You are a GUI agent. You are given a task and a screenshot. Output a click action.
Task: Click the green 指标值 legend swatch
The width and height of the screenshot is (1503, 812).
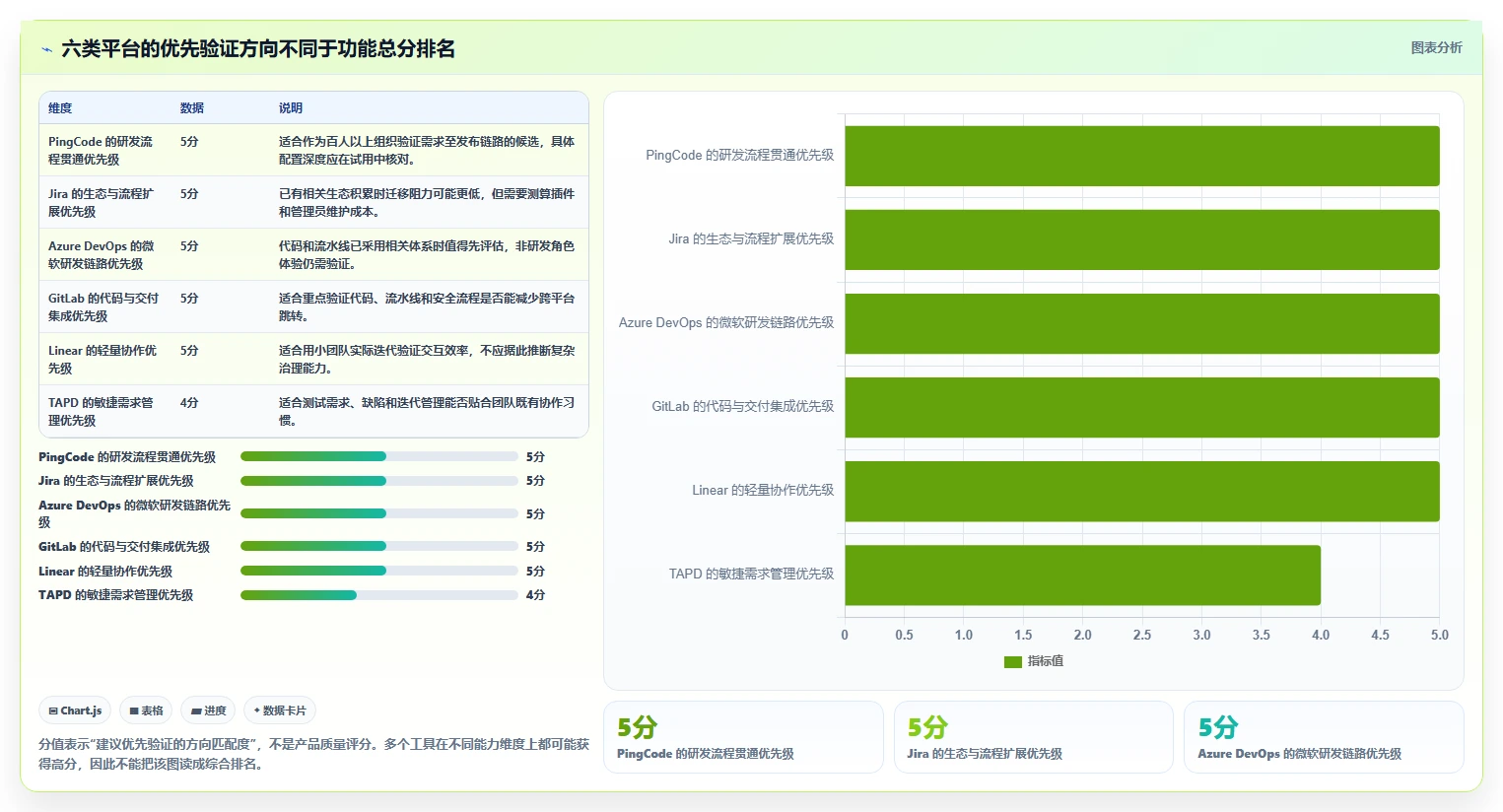pos(1013,662)
